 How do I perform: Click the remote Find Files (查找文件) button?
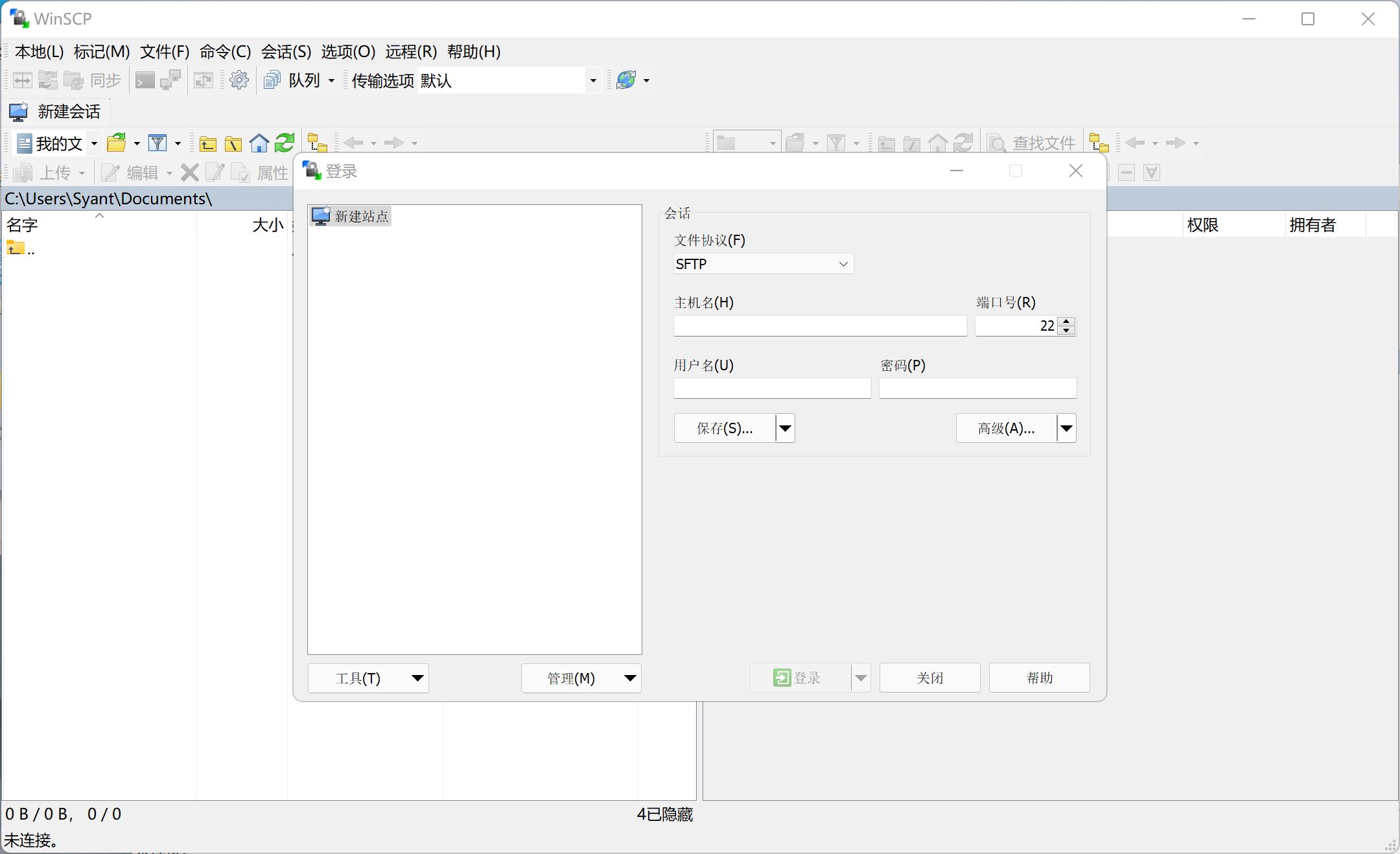pyautogui.click(x=1031, y=143)
